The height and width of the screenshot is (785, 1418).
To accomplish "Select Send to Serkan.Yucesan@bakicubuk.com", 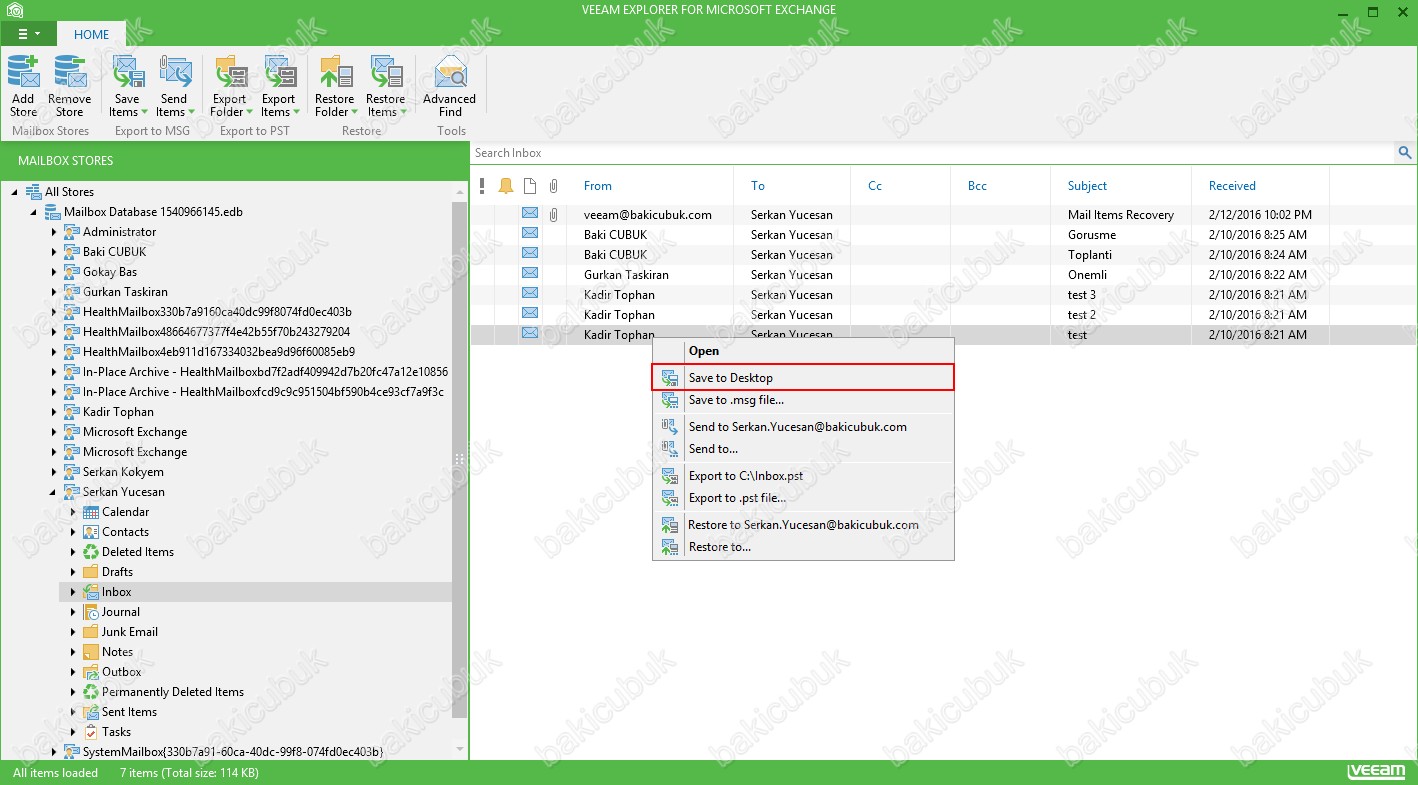I will click(804, 427).
